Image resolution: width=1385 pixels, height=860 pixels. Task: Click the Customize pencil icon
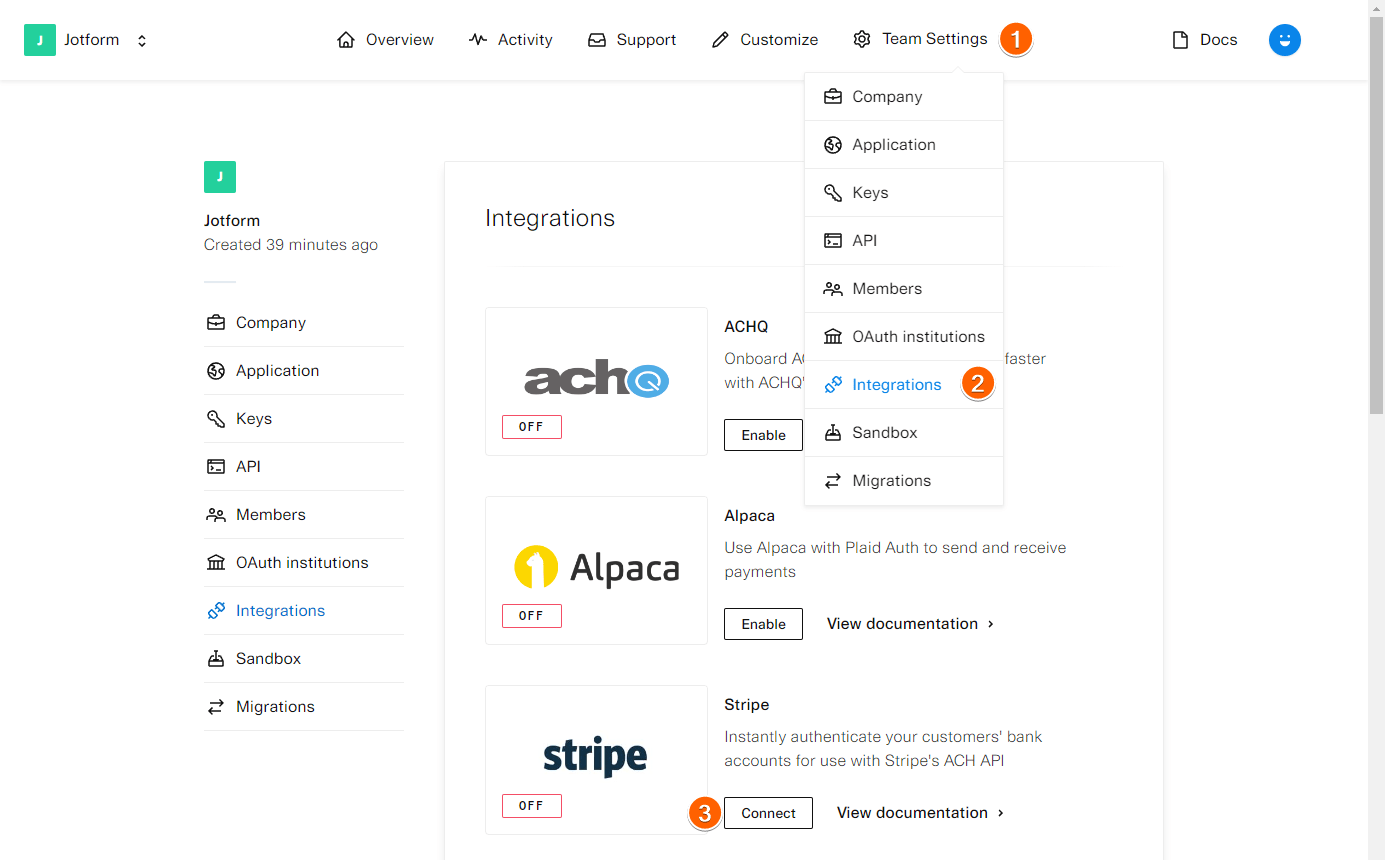[x=720, y=40]
